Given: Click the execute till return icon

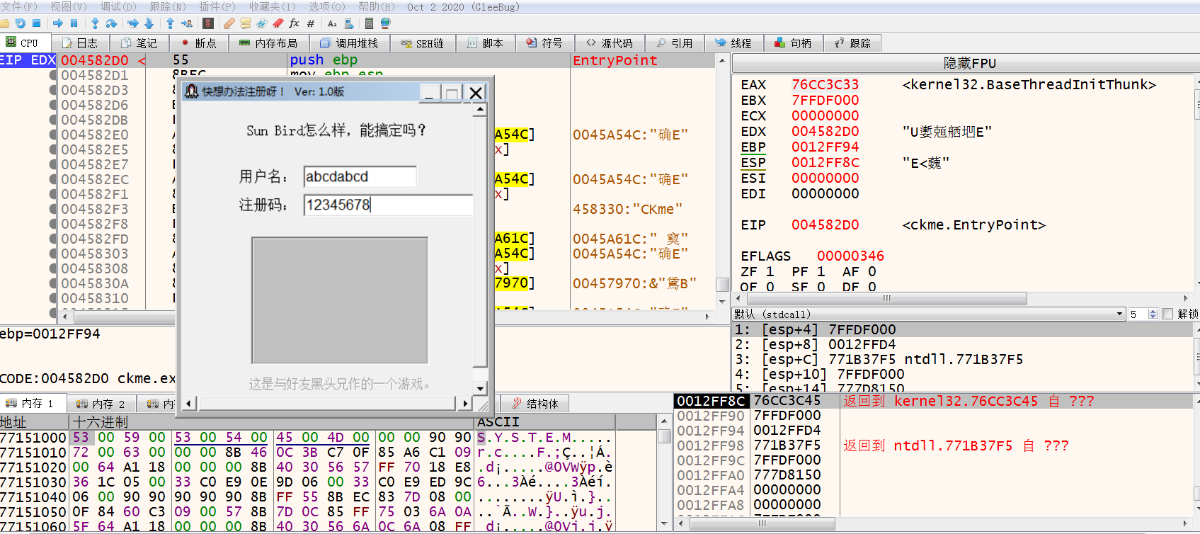Looking at the screenshot, I should coord(170,22).
